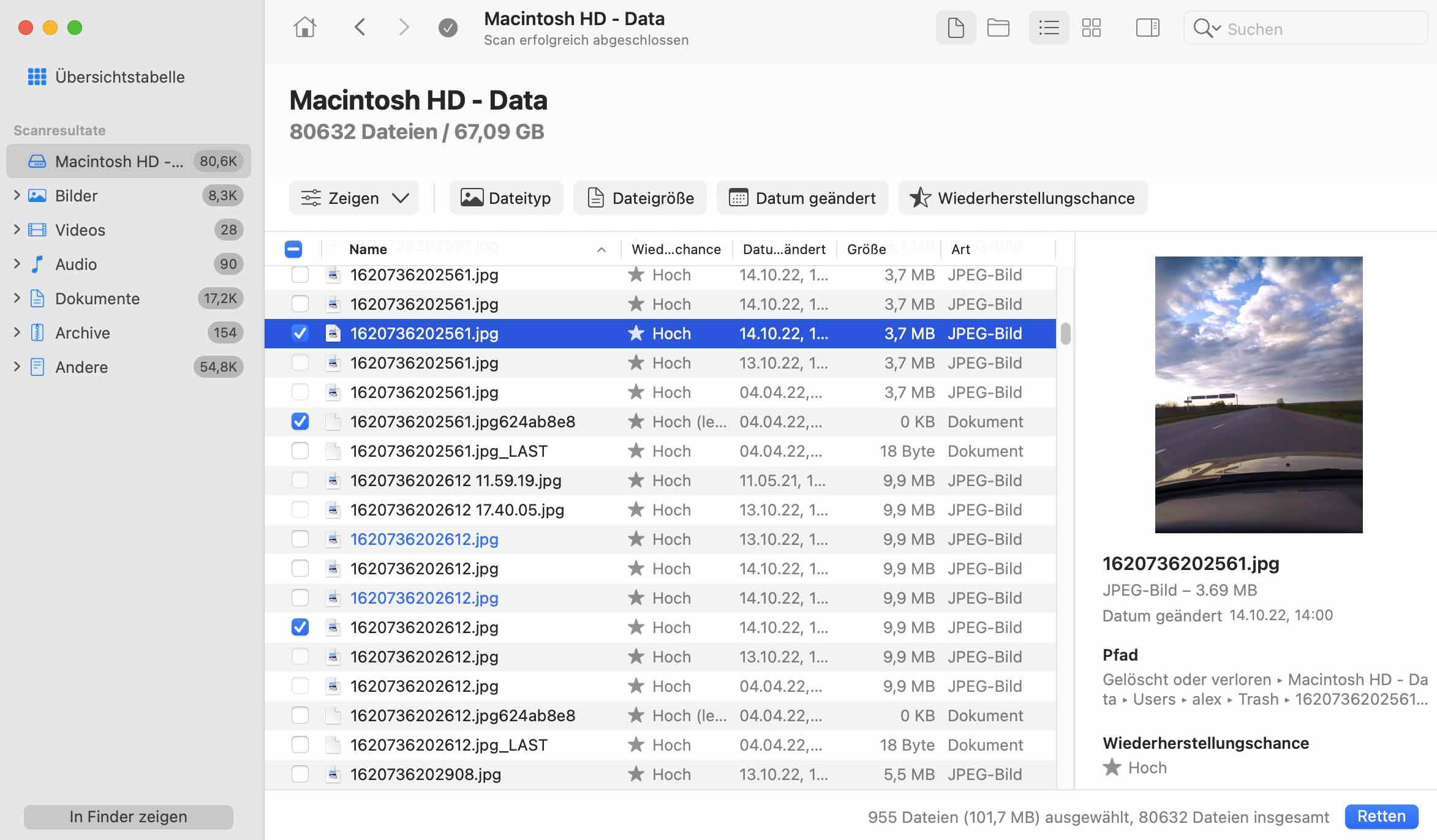Click the search magnifier icon
This screenshot has width=1437, height=840.
click(1202, 28)
